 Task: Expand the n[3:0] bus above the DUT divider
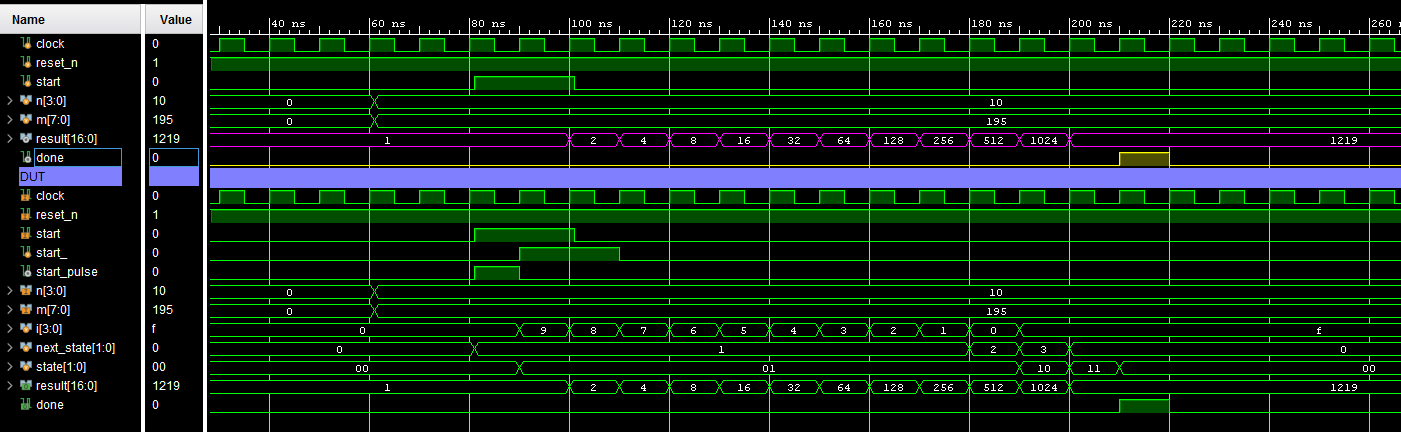tap(9, 101)
